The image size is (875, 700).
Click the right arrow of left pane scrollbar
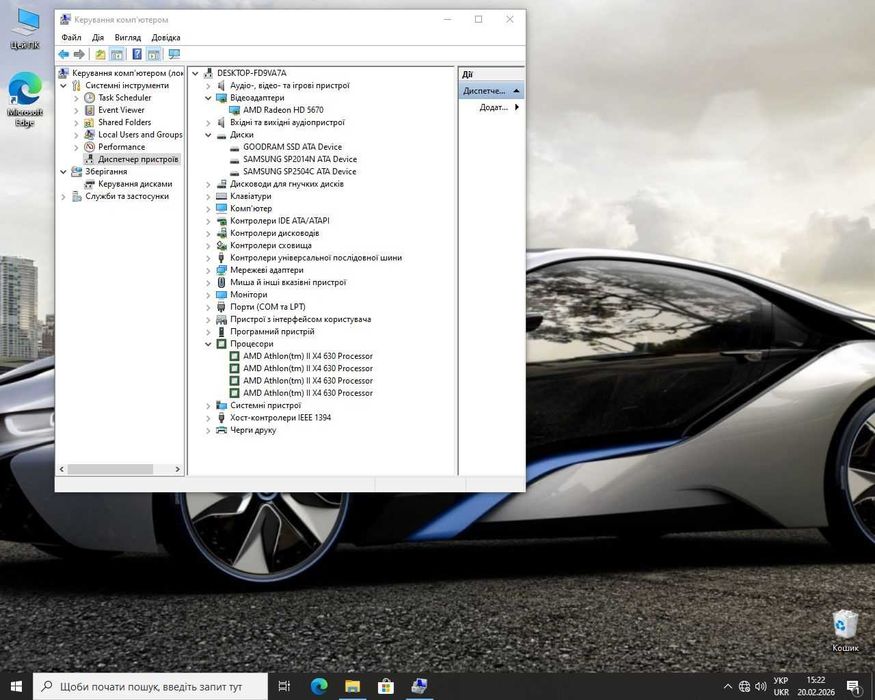[177, 469]
